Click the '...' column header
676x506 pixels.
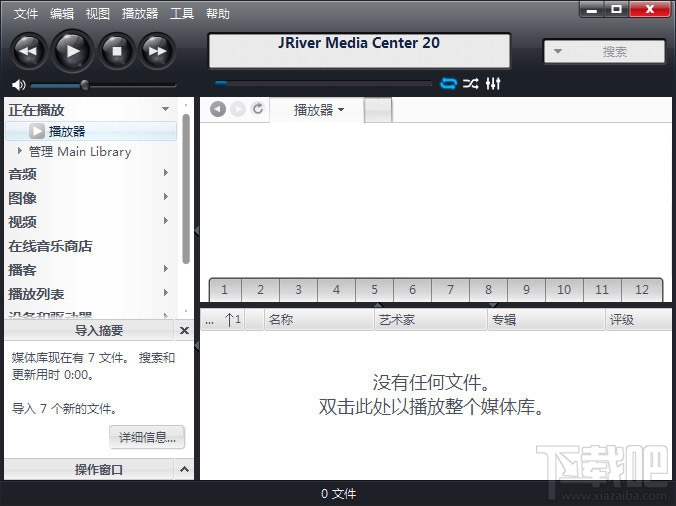210,320
